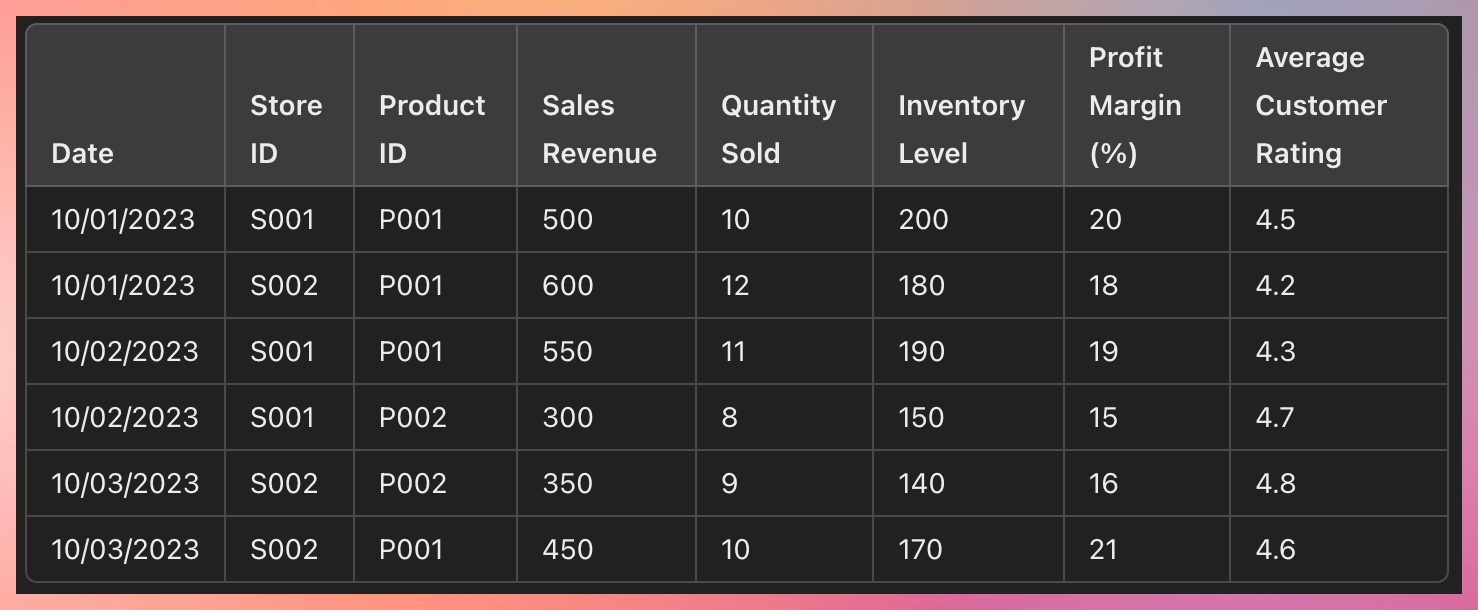Click the Date column header

82,153
